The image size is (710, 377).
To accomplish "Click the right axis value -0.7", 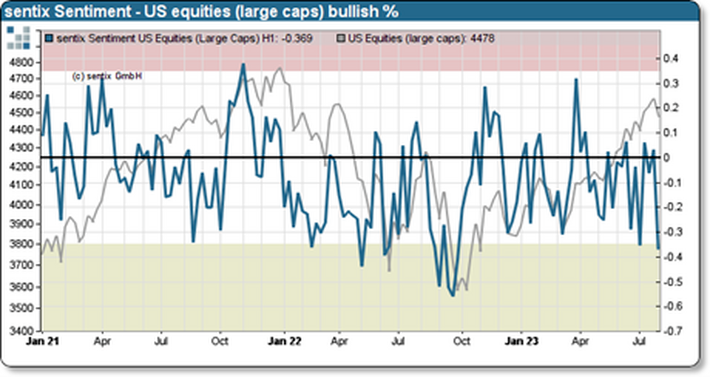I will tap(672, 331).
